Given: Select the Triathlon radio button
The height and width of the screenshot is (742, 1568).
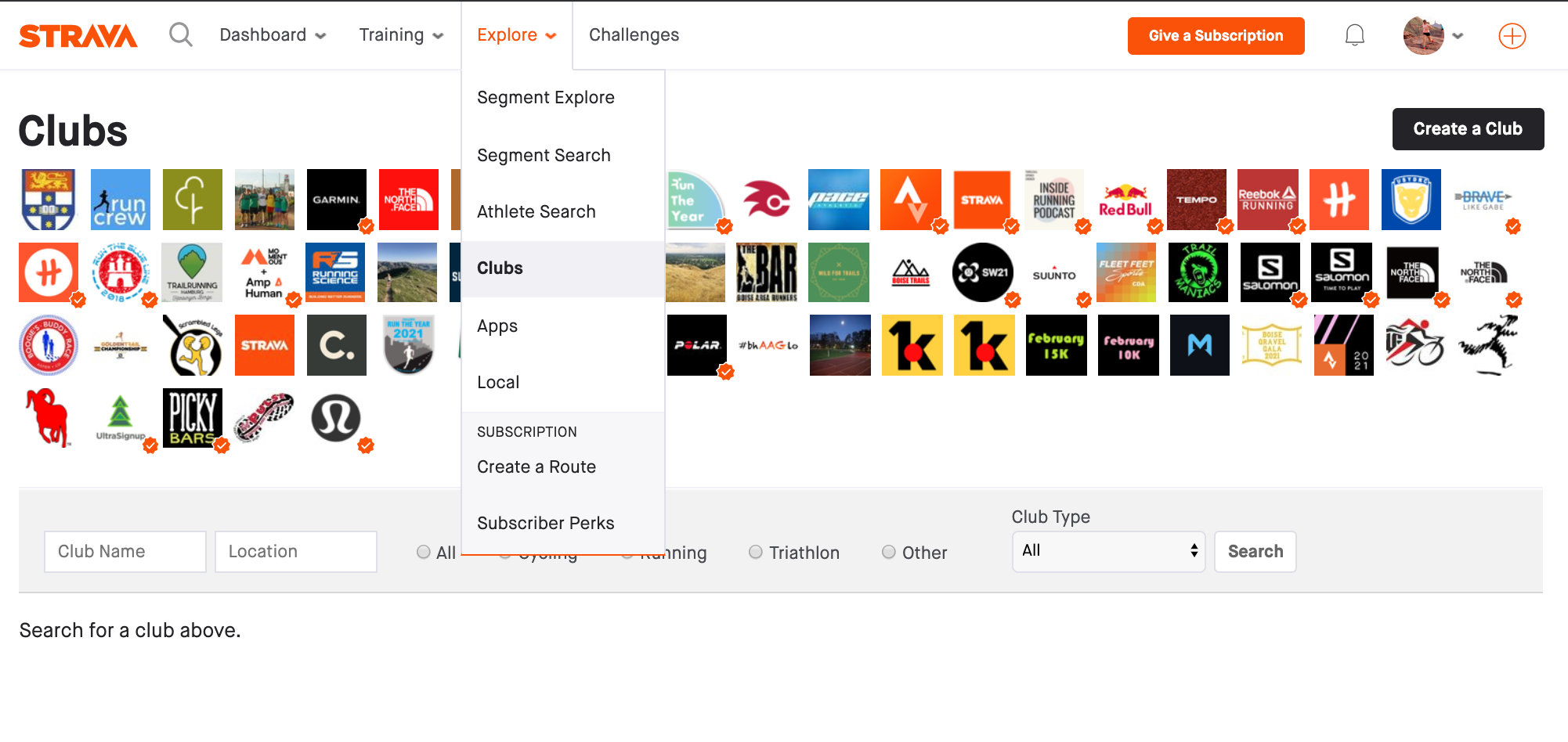Looking at the screenshot, I should (x=756, y=552).
